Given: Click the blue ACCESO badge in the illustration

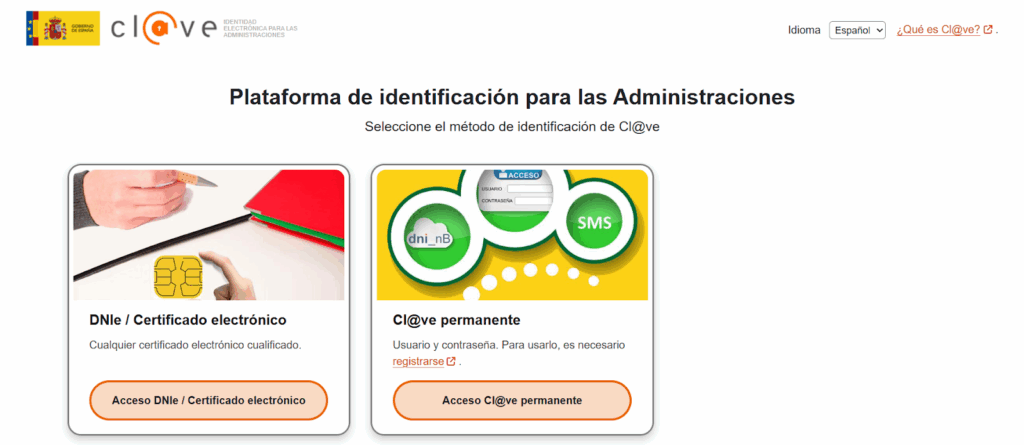Looking at the screenshot, I should pos(518,175).
